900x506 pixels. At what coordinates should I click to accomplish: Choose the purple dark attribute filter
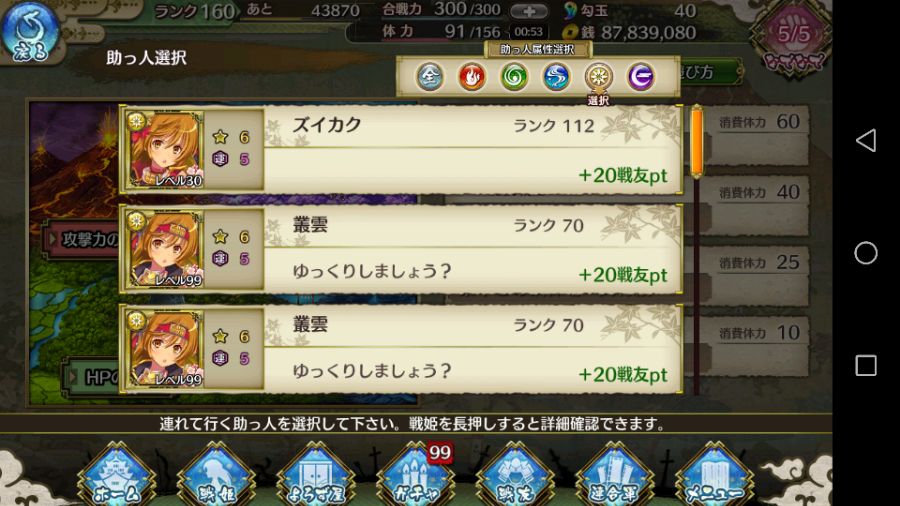pyautogui.click(x=641, y=77)
